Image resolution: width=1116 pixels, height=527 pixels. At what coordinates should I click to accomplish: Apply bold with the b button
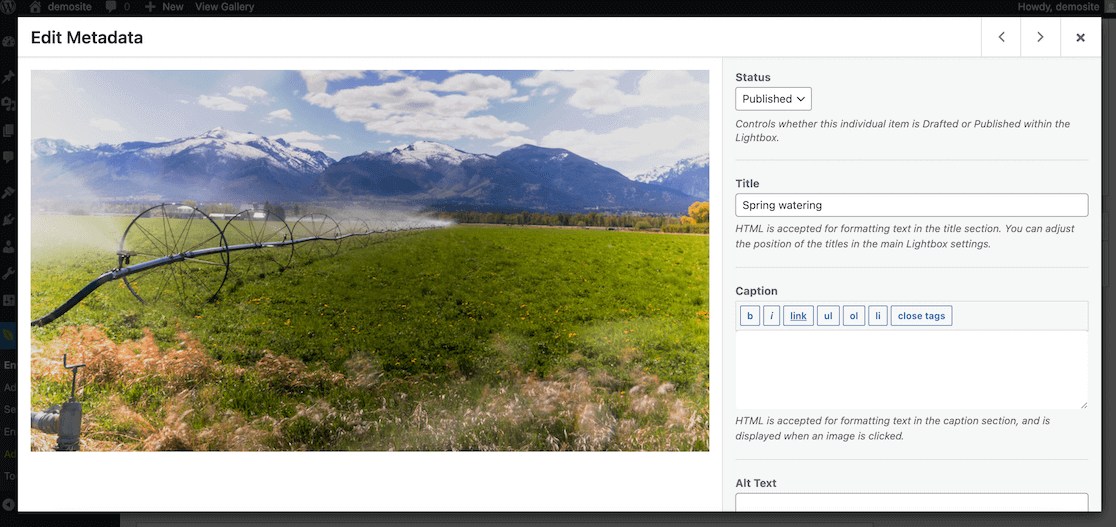tap(749, 316)
